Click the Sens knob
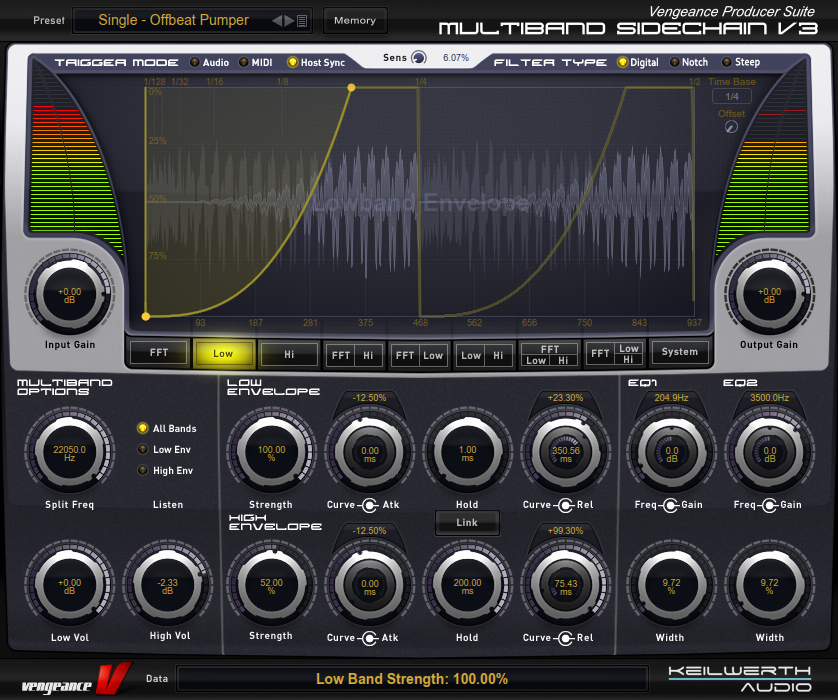 pos(419,58)
